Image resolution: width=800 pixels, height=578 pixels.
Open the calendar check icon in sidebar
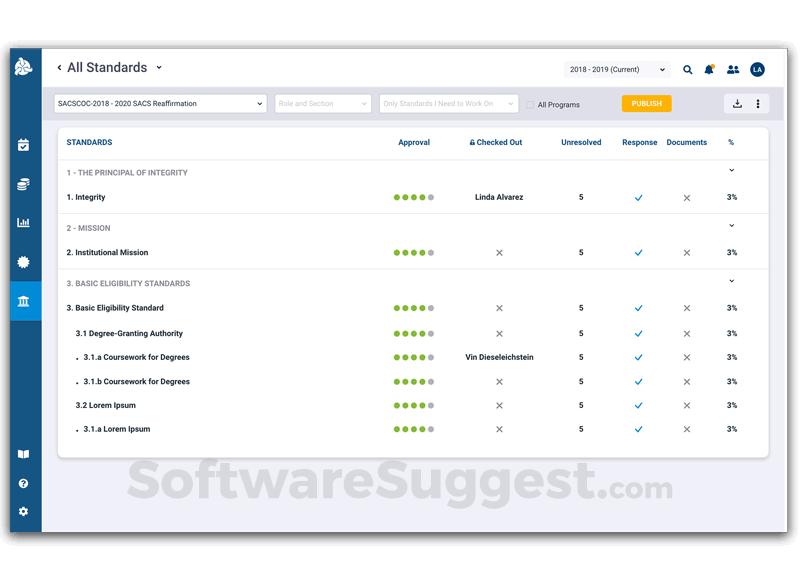24,145
